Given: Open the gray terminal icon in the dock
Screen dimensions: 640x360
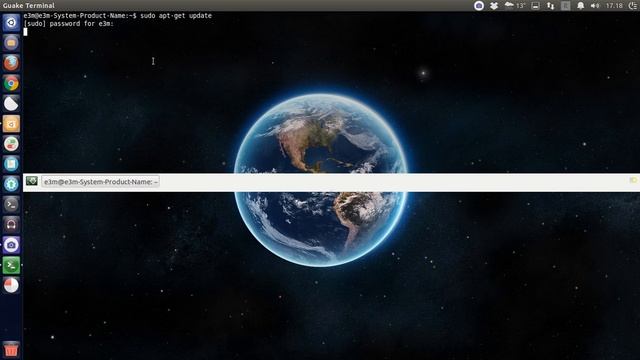Looking at the screenshot, I should tap(11, 204).
